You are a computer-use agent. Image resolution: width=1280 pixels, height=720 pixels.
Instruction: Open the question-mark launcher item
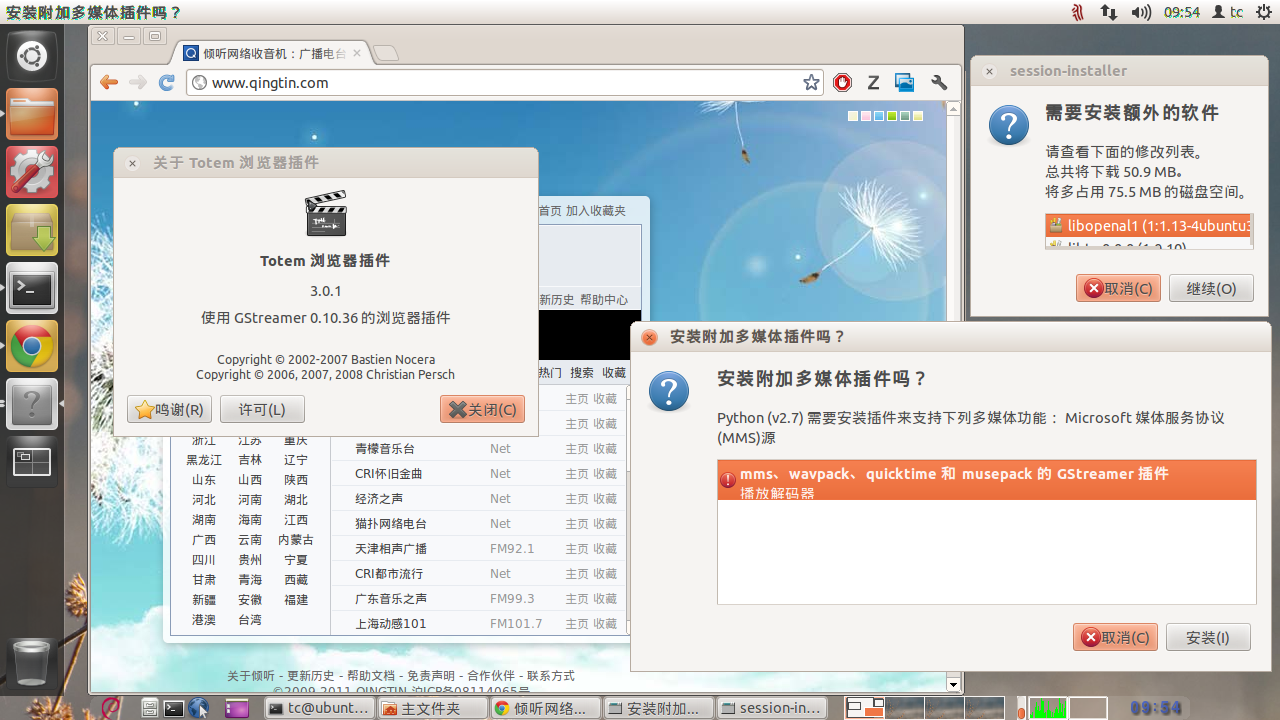tap(32, 404)
